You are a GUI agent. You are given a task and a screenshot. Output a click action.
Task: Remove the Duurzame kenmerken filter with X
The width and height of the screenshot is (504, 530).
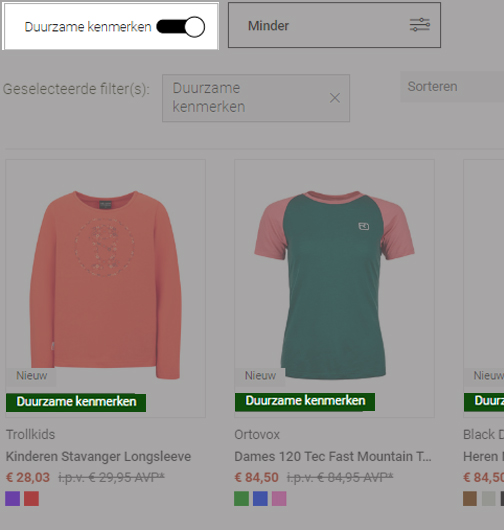(335, 98)
